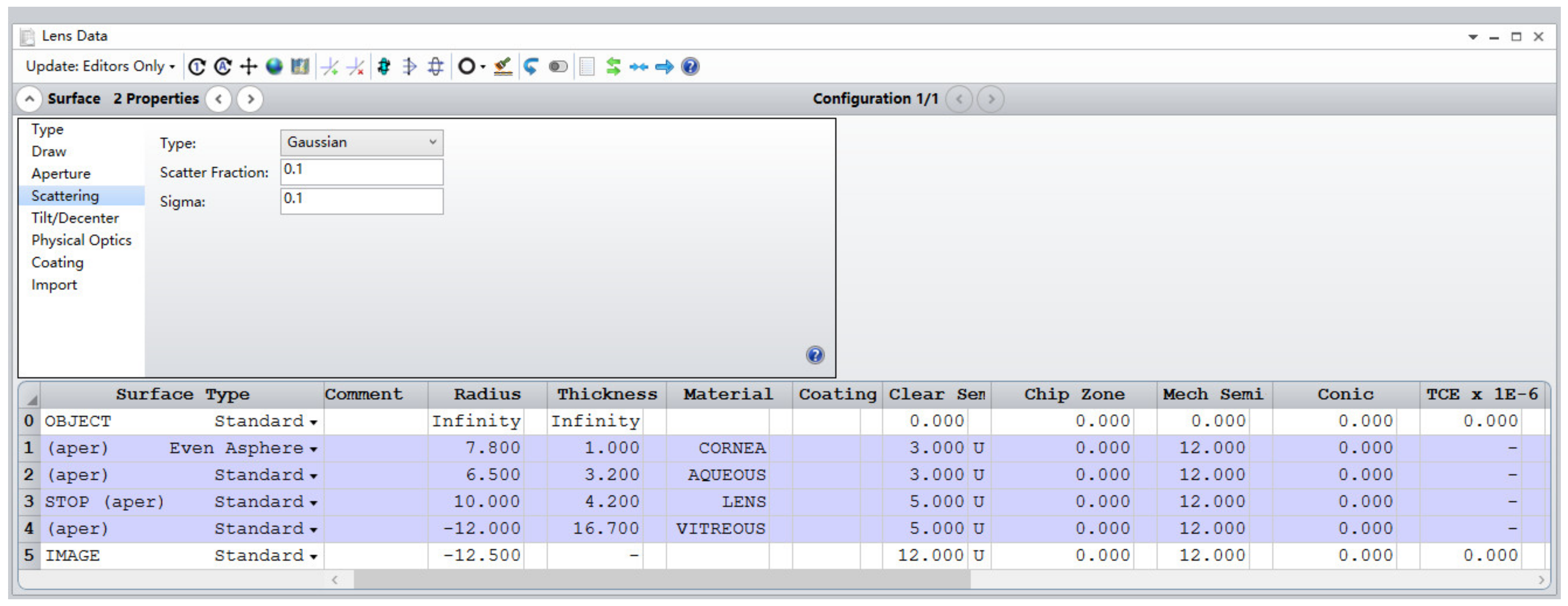Open Surface Type dropdown for Even Asphere row
The width and height of the screenshot is (1568, 606).
314,449
